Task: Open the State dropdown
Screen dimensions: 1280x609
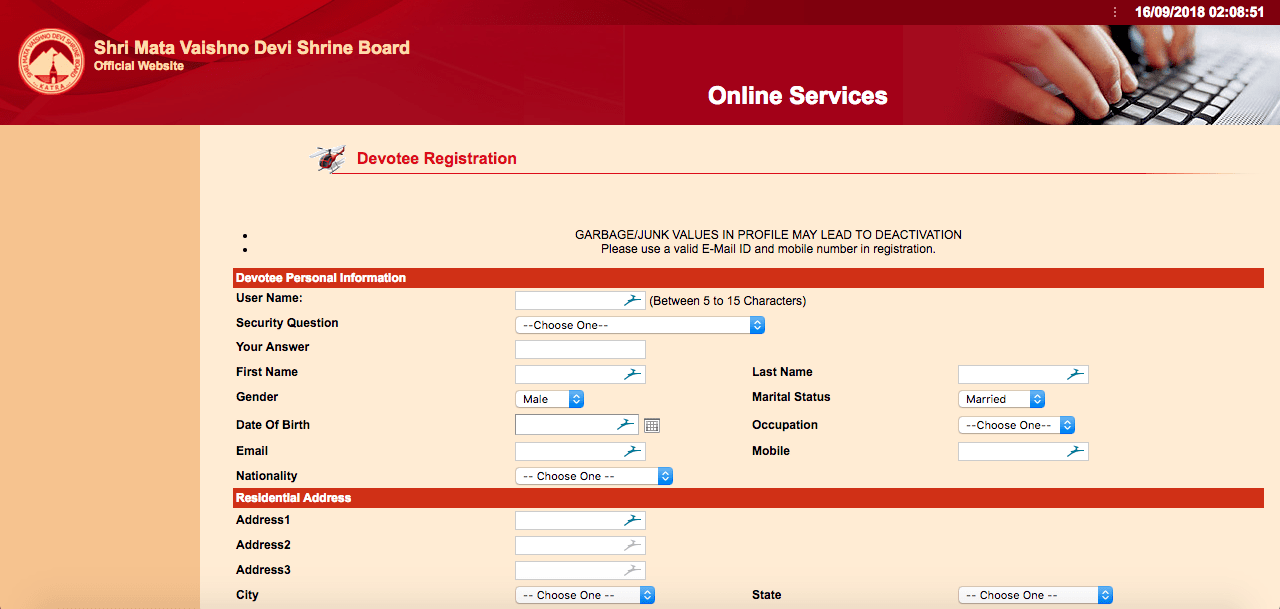Action: (x=1035, y=595)
